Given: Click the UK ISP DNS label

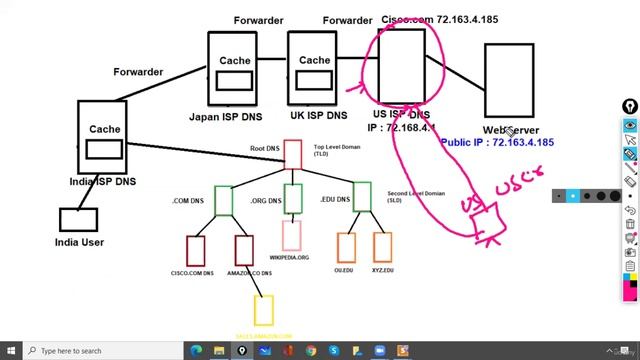Looking at the screenshot, I should click(x=319, y=116).
